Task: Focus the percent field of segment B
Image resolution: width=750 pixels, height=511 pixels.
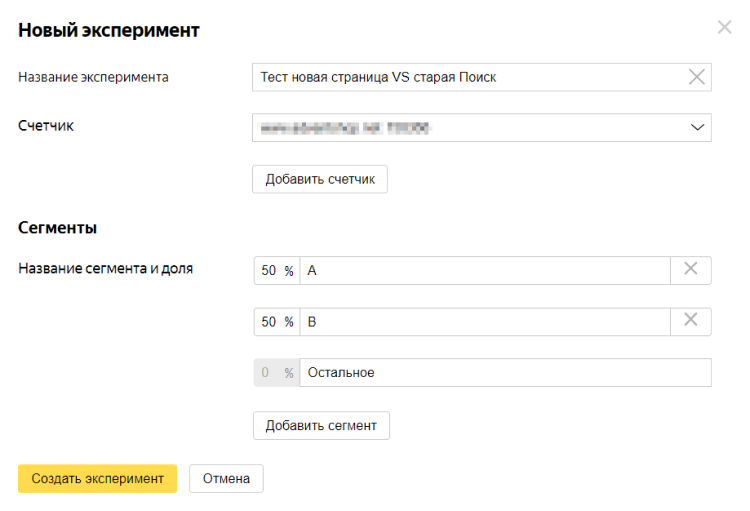Action: (x=269, y=322)
